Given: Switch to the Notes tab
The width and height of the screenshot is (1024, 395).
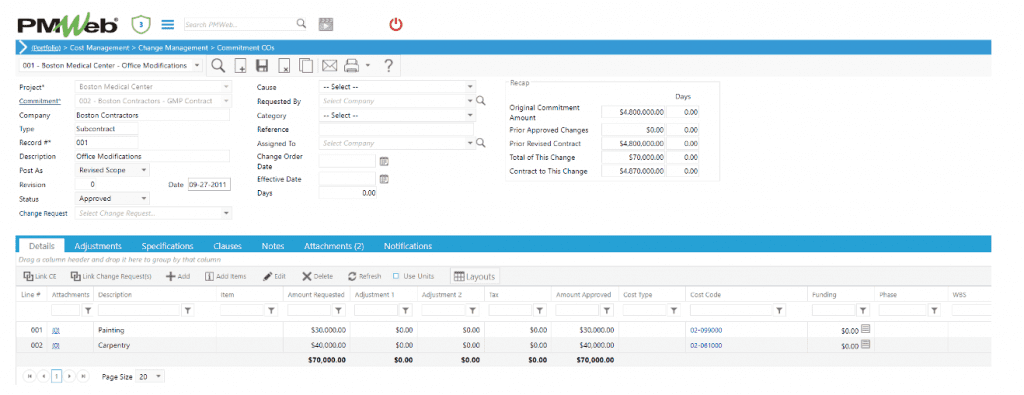Looking at the screenshot, I should point(273,246).
